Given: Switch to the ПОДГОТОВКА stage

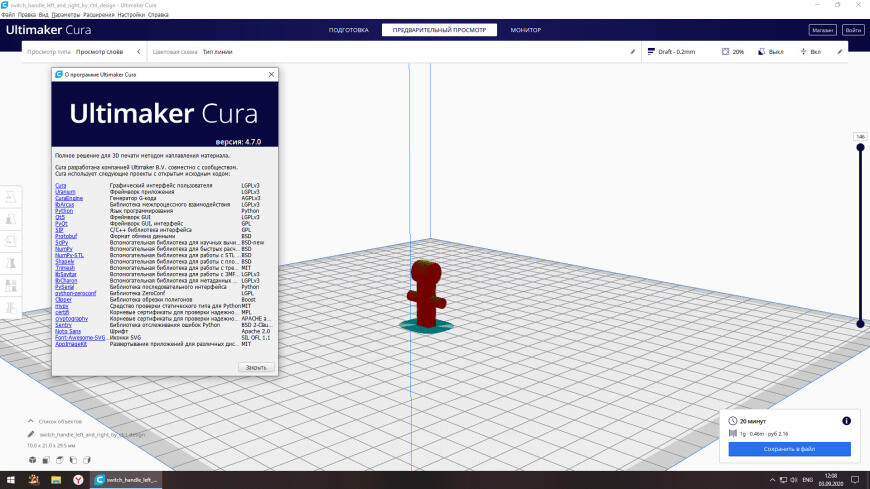Looking at the screenshot, I should point(348,30).
